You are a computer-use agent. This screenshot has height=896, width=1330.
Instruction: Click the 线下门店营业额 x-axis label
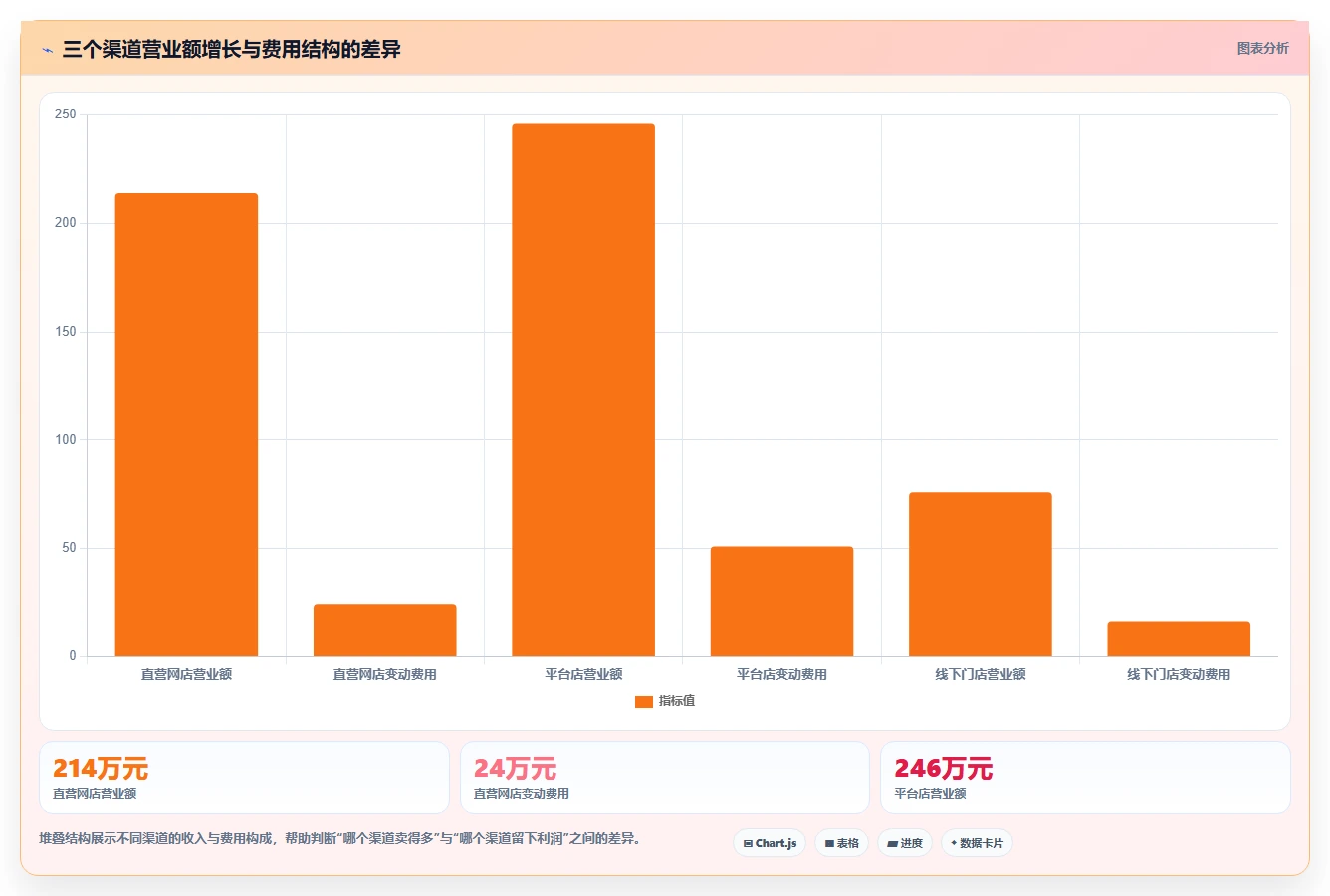tap(981, 675)
